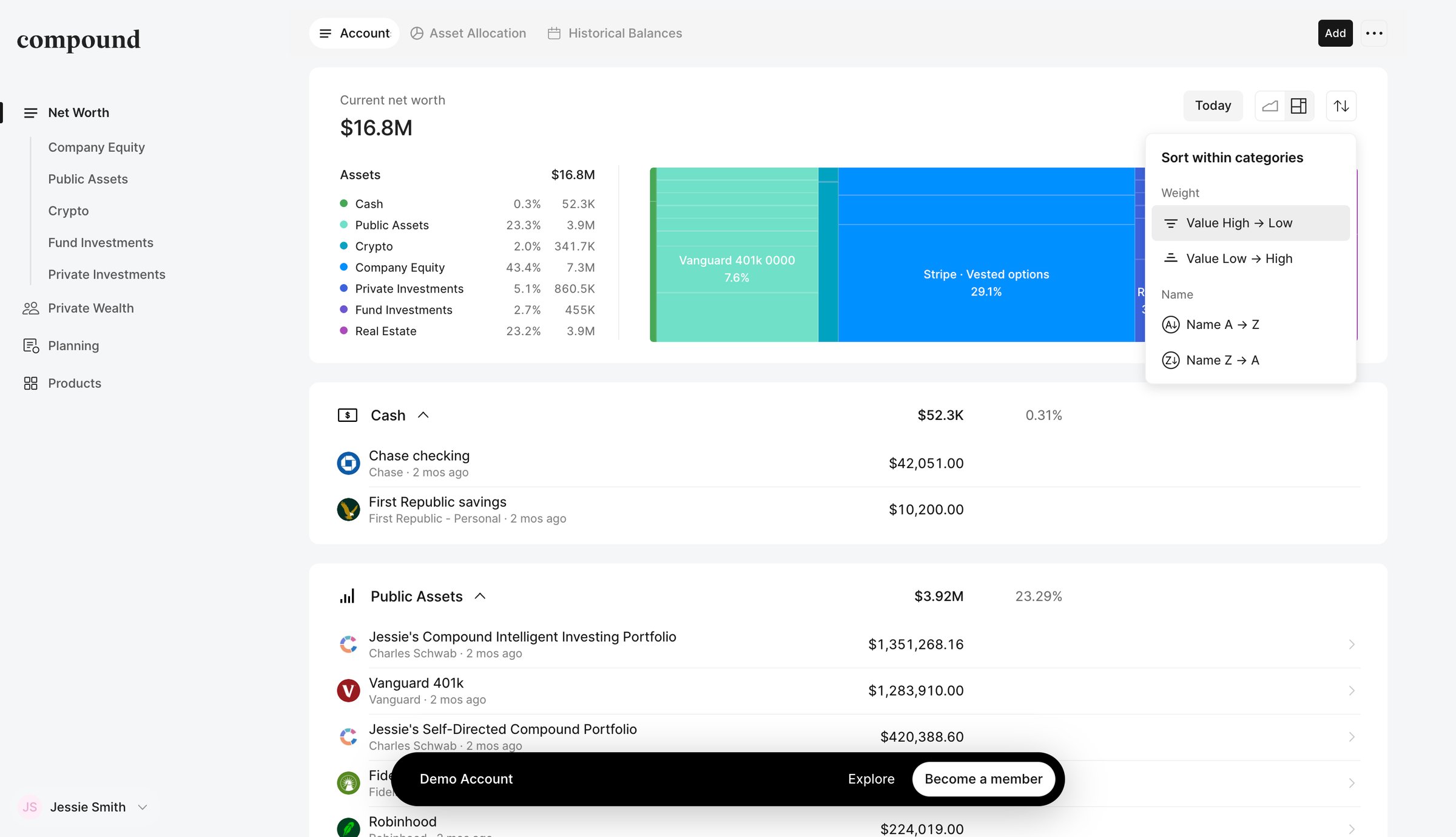Expand the Self-Directed Compound Portfolio row chevron
Image resolution: width=1456 pixels, height=837 pixels.
[x=1352, y=737]
